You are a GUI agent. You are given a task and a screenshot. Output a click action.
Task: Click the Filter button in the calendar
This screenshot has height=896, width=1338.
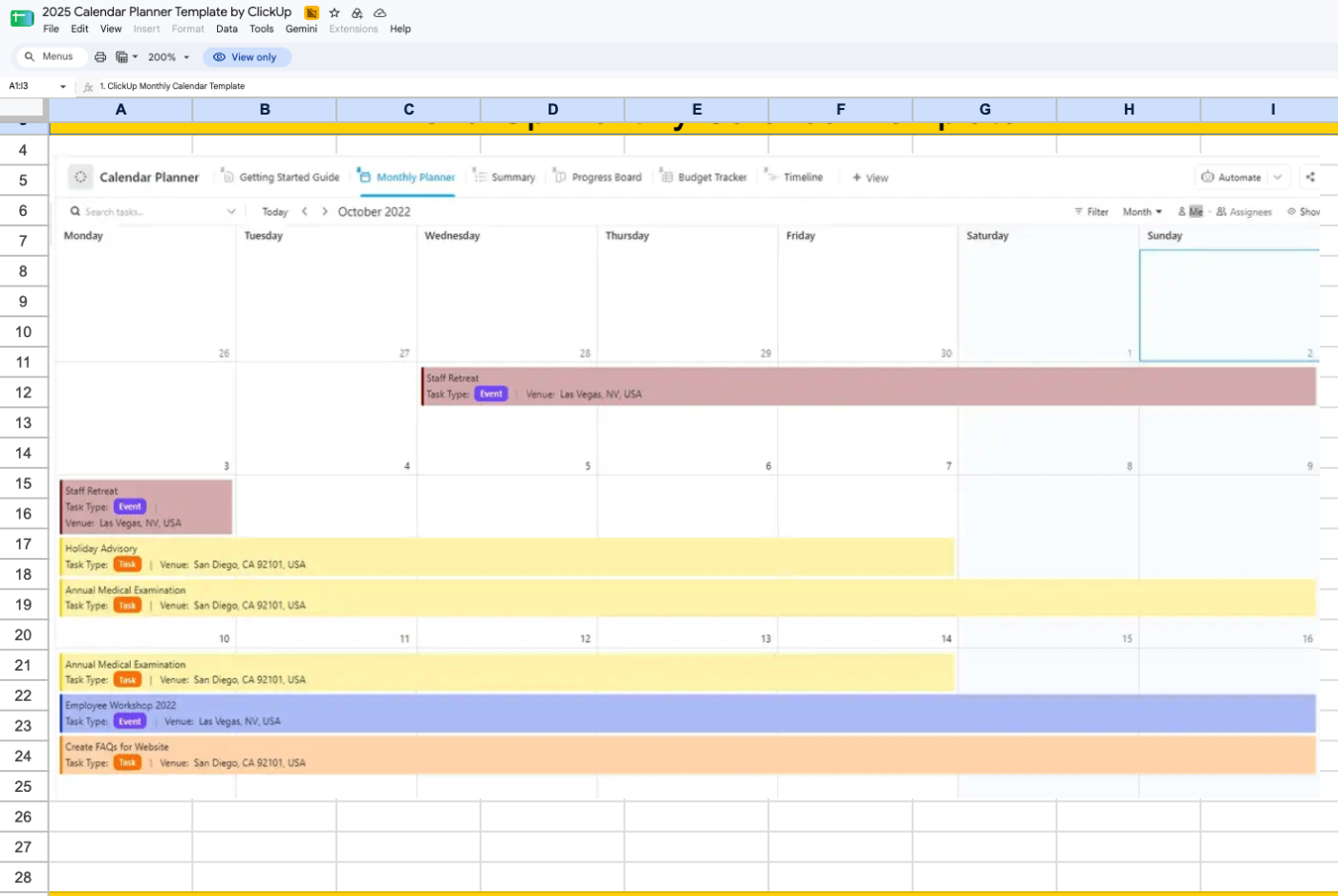[1091, 212]
